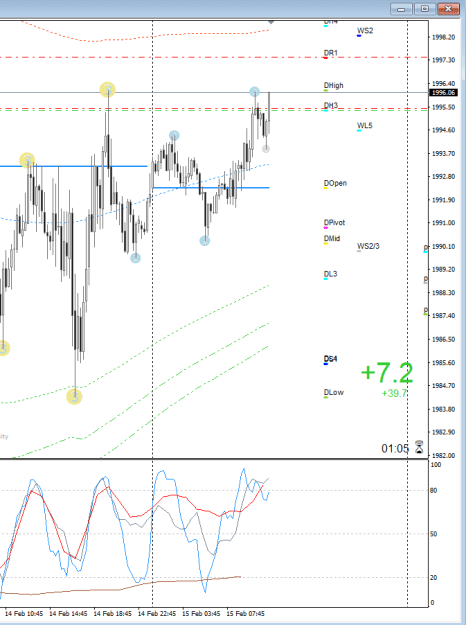Viewport: 466px width, 625px height.
Task: Select the DHigh level label
Action: coord(333,85)
